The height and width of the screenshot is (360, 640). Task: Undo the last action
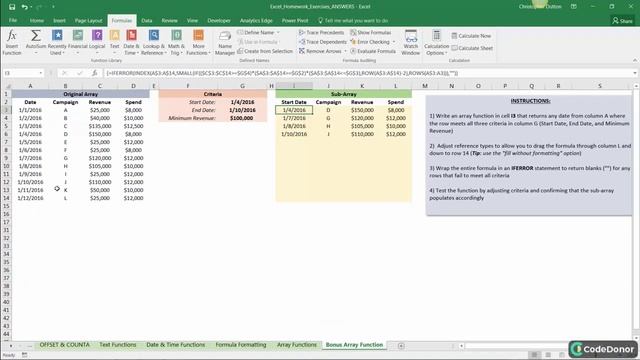[24, 7]
